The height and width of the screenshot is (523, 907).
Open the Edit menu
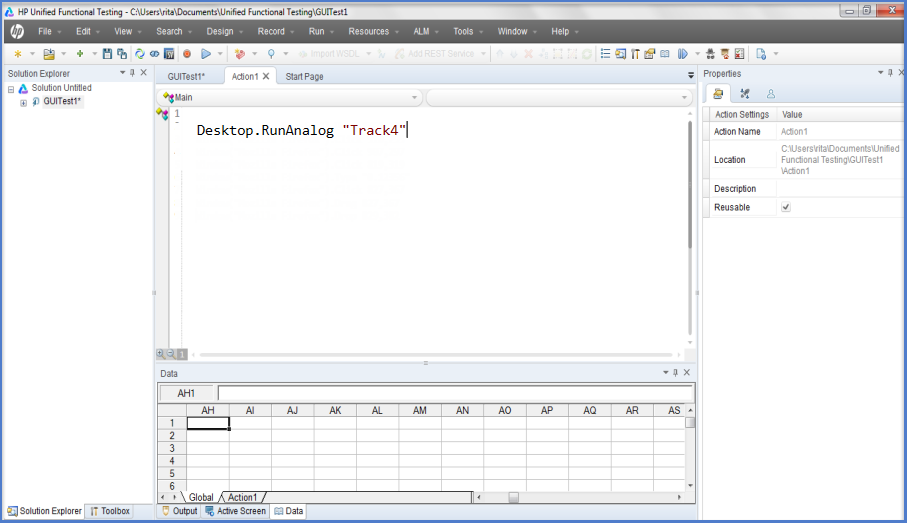pyautogui.click(x=83, y=31)
